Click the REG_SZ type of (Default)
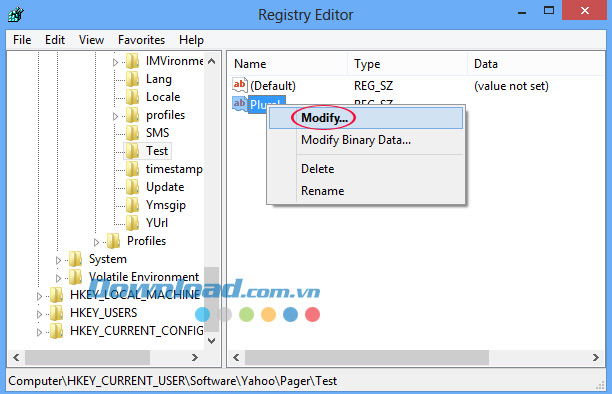 coord(374,86)
